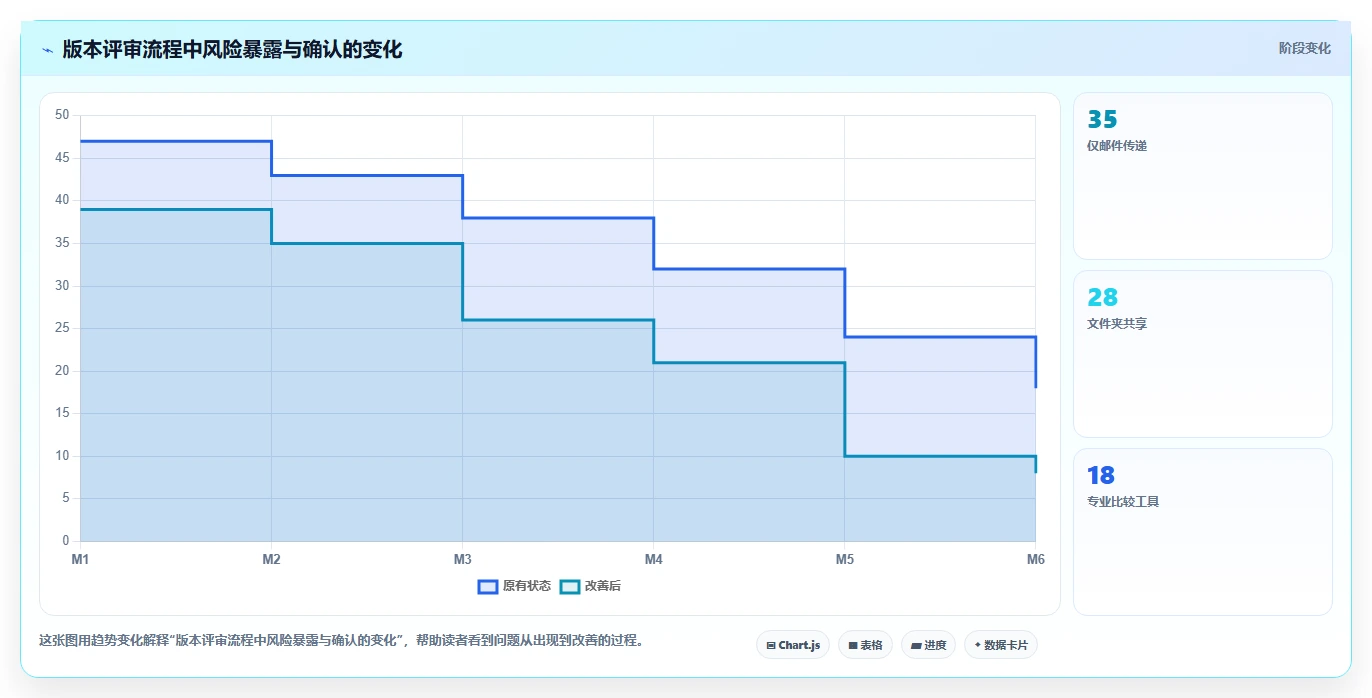Open the 专业比较工具 card showing 18
The height and width of the screenshot is (698, 1372).
(1202, 532)
